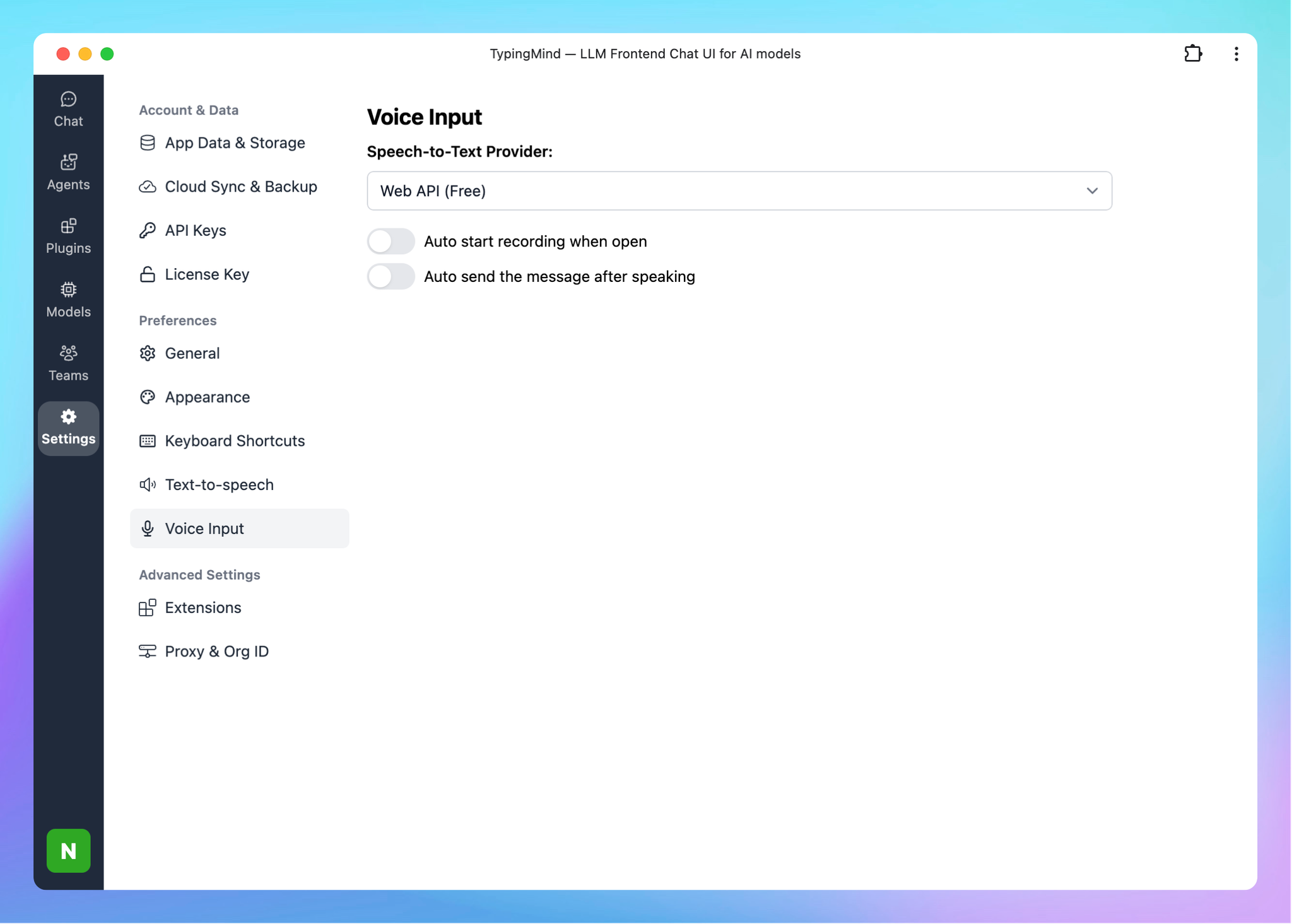Open the extensions puzzle icon in title bar
1292x924 pixels.
pyautogui.click(x=1192, y=54)
